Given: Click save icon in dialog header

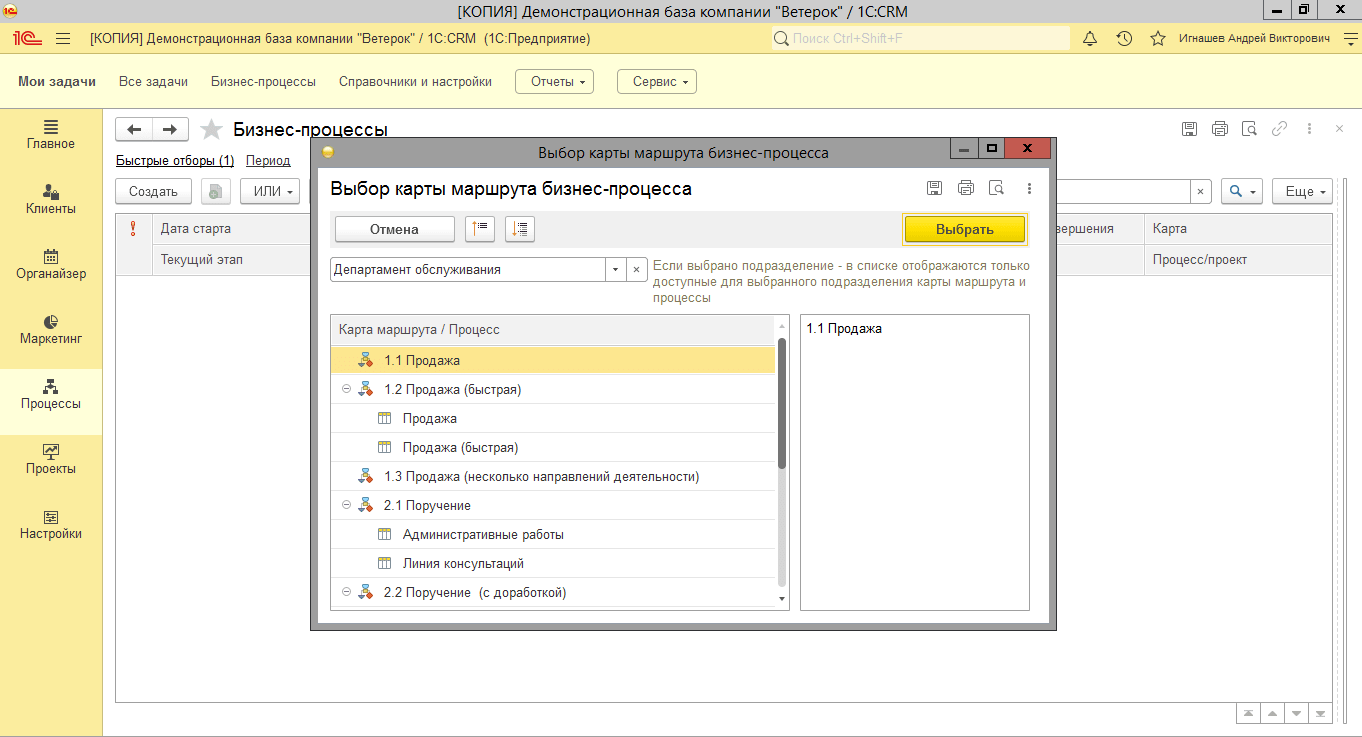Looking at the screenshot, I should tap(934, 188).
